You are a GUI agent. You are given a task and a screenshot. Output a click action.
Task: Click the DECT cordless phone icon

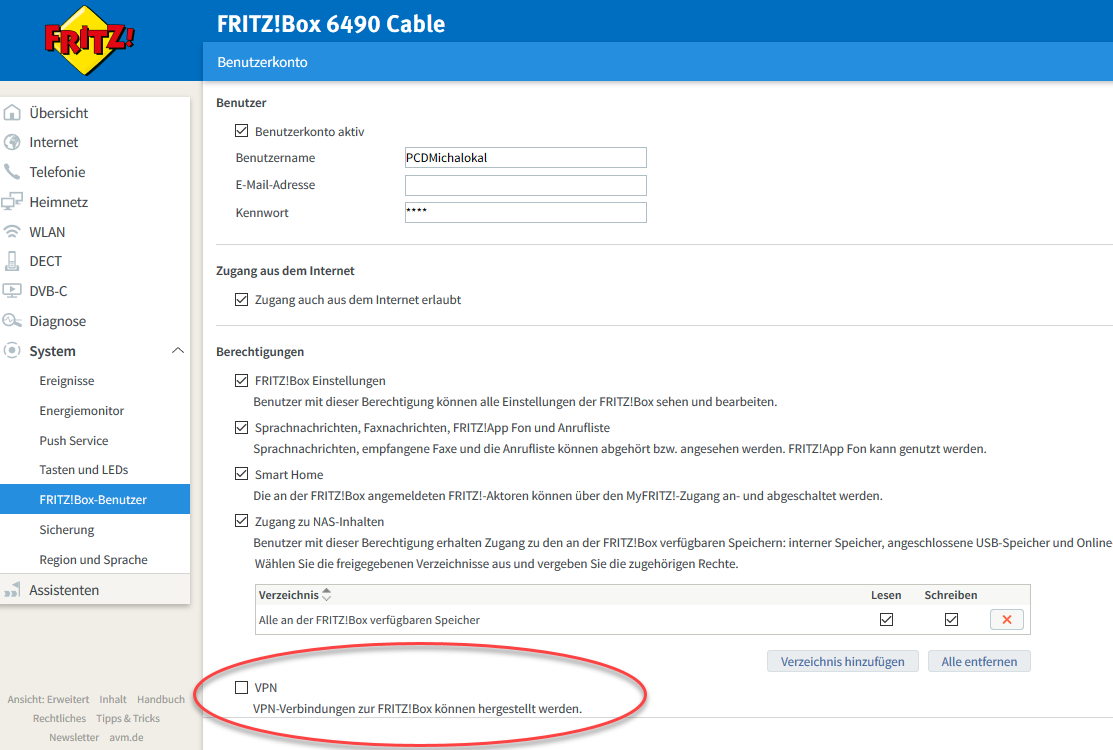(12, 261)
